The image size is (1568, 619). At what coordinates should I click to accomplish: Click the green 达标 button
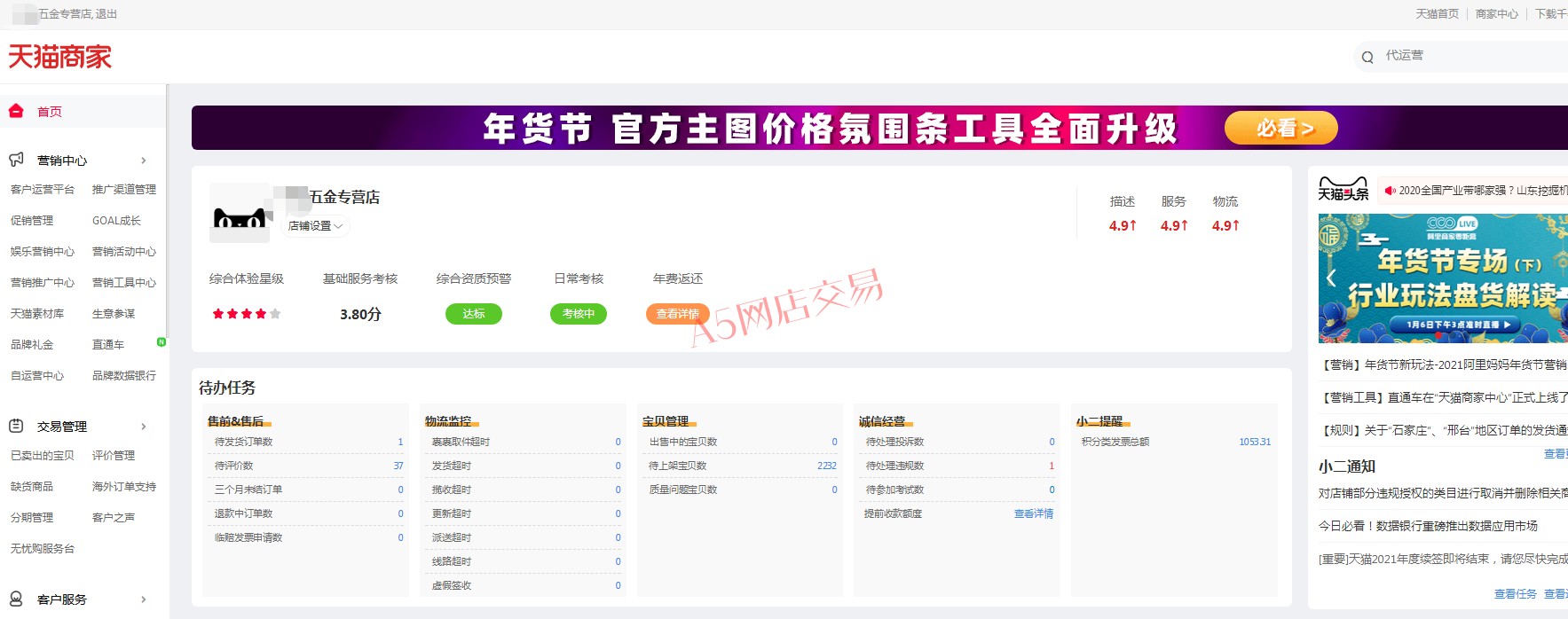[474, 314]
